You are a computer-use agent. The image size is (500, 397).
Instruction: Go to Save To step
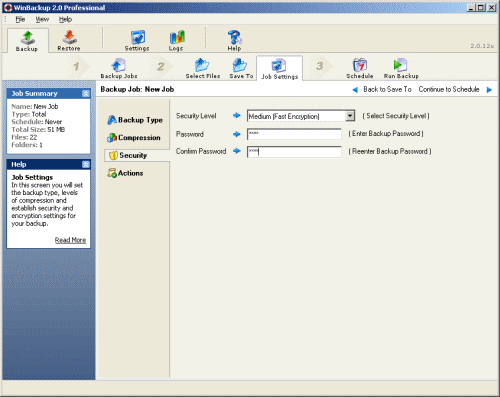pos(241,69)
